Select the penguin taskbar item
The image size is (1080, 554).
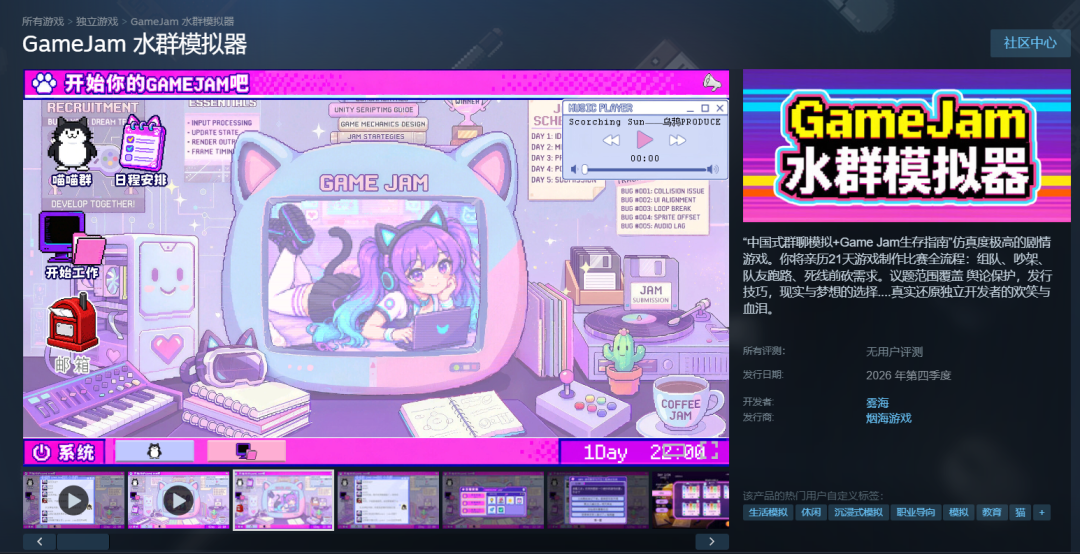154,451
